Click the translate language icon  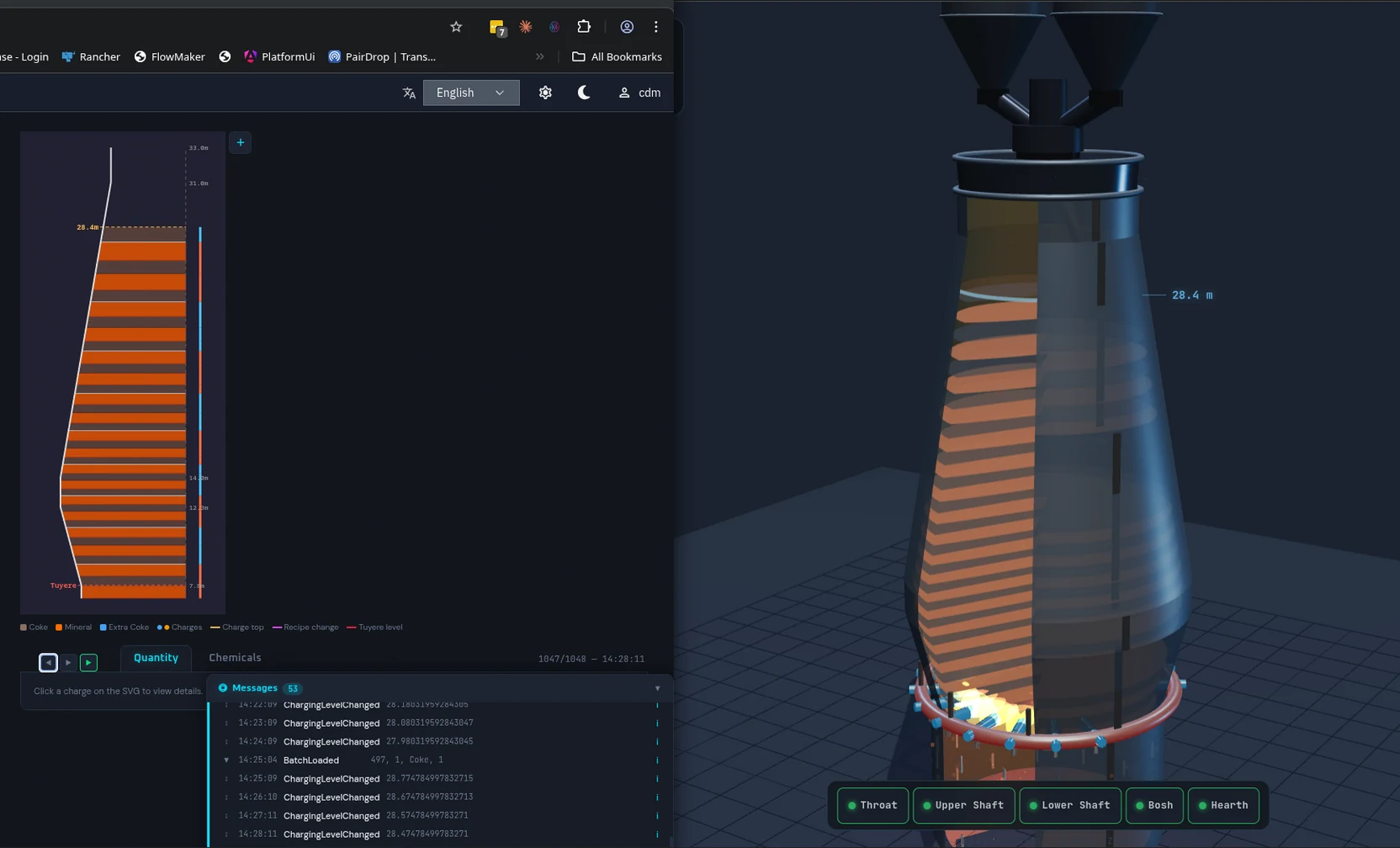pos(409,93)
